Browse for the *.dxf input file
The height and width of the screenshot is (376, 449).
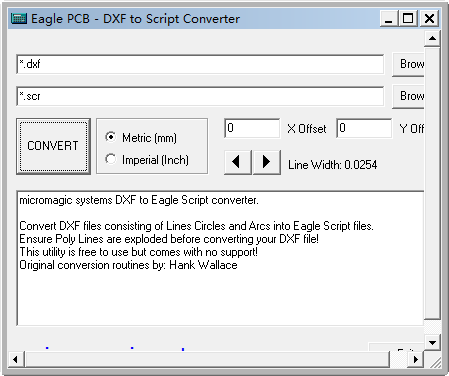pos(408,64)
